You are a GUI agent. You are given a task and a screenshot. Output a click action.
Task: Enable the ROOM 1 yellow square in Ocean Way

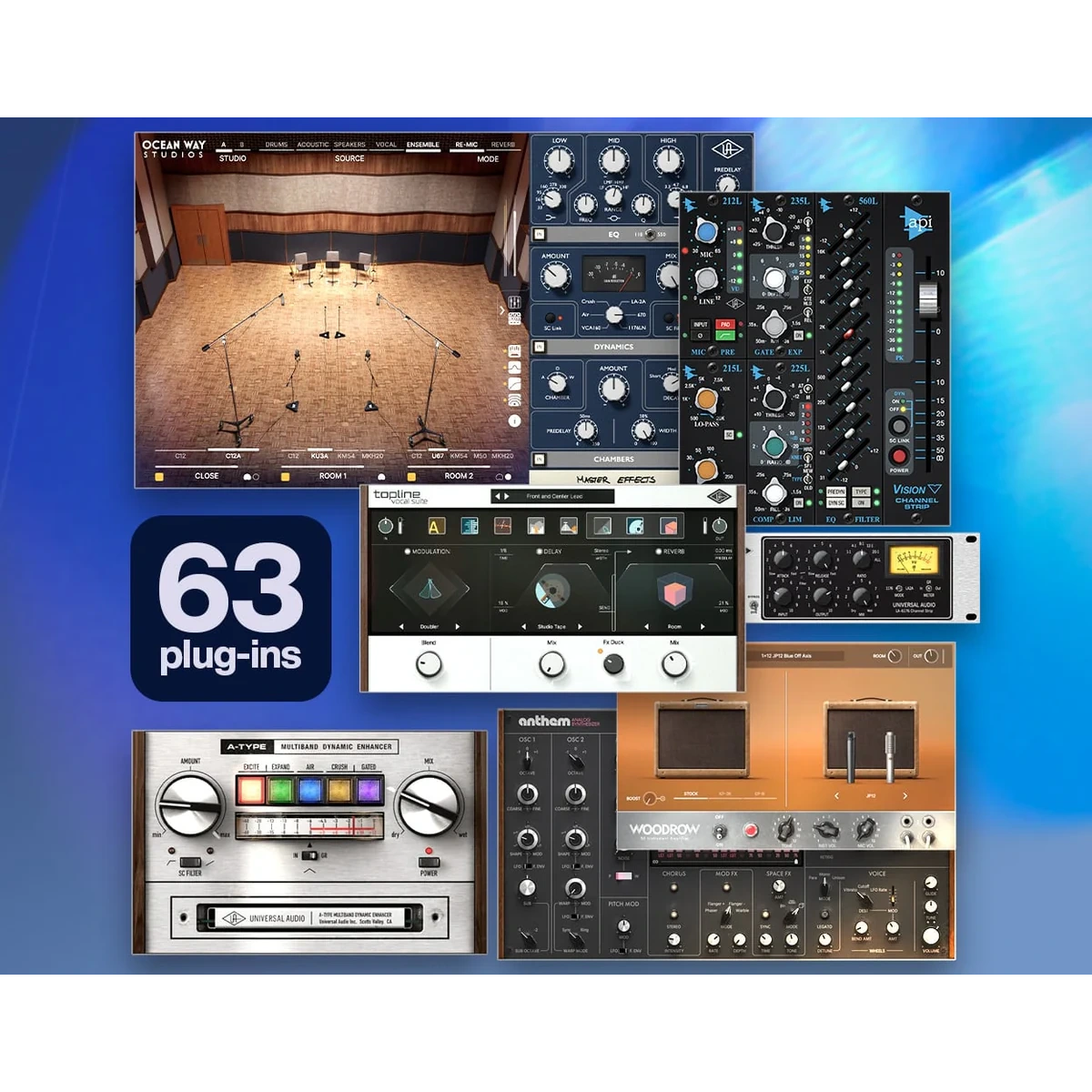click(x=286, y=477)
